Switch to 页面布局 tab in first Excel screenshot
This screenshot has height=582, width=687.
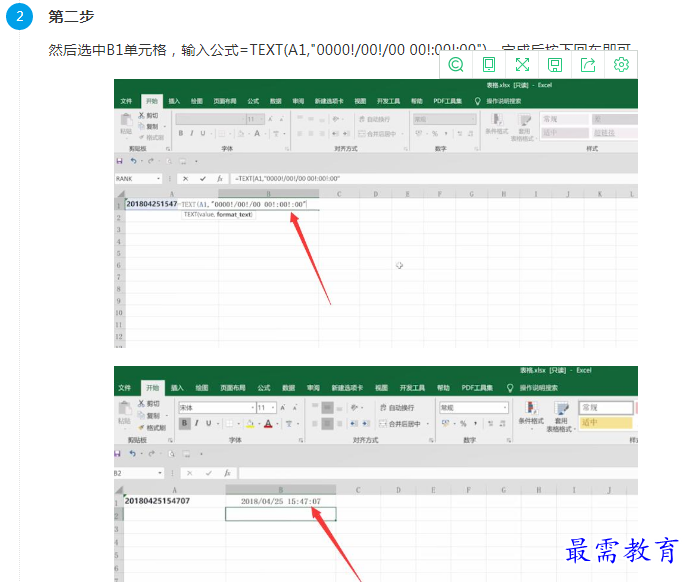click(x=225, y=101)
